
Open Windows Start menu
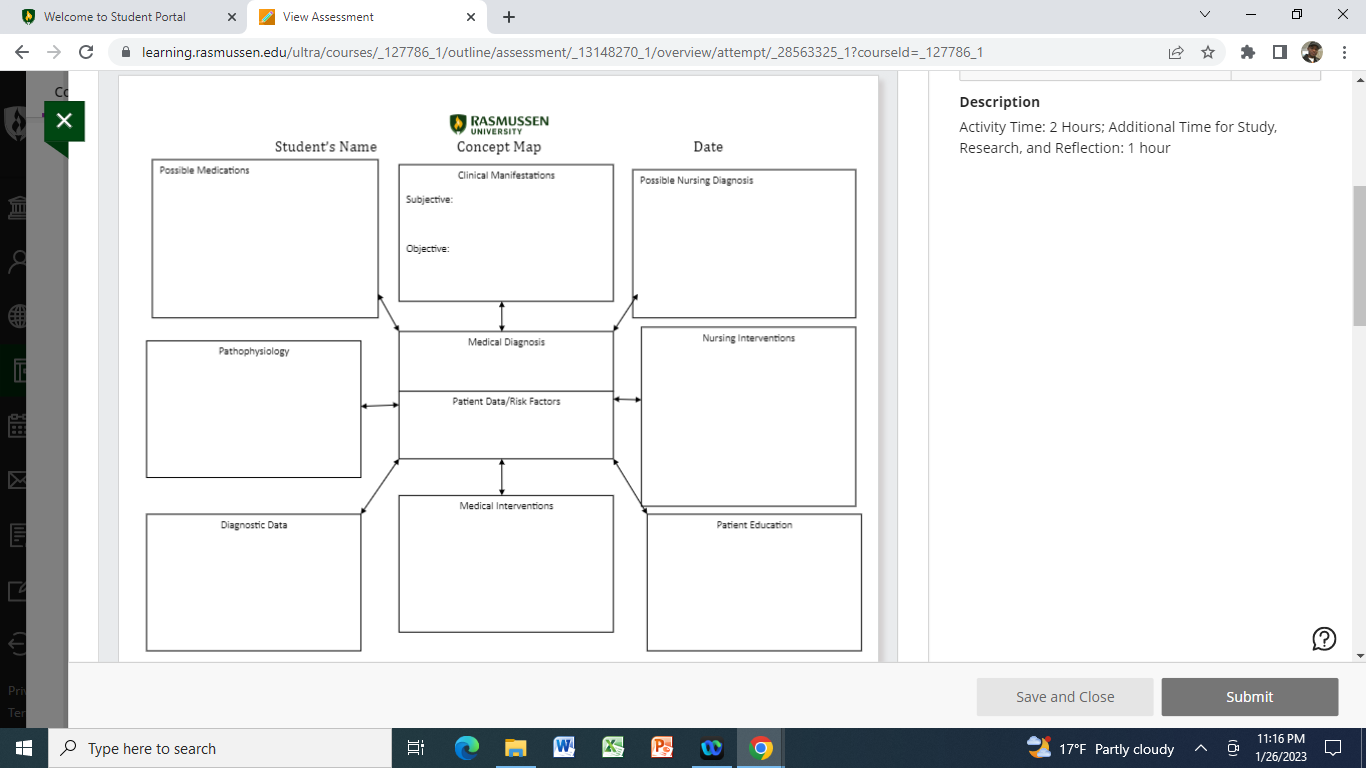click(24, 748)
